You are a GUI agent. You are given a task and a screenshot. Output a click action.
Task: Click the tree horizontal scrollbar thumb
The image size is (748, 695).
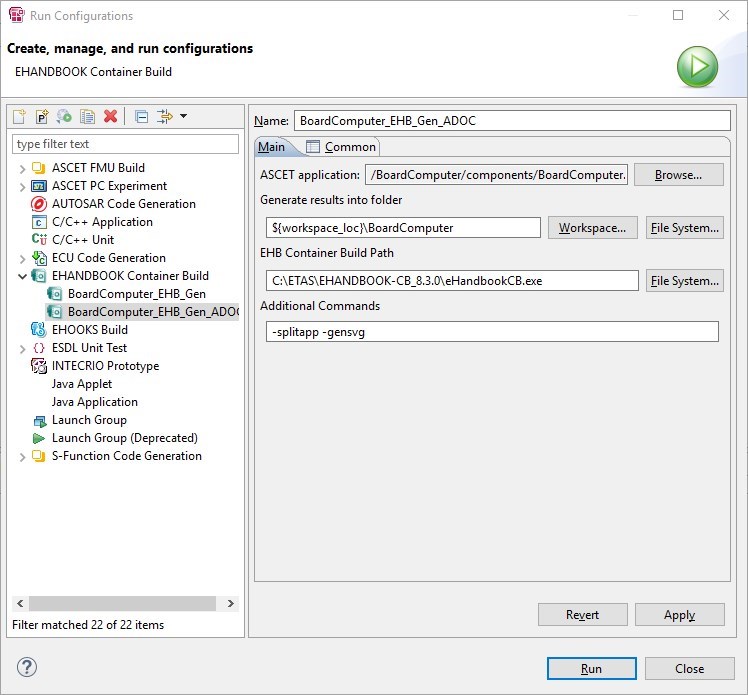(122, 604)
